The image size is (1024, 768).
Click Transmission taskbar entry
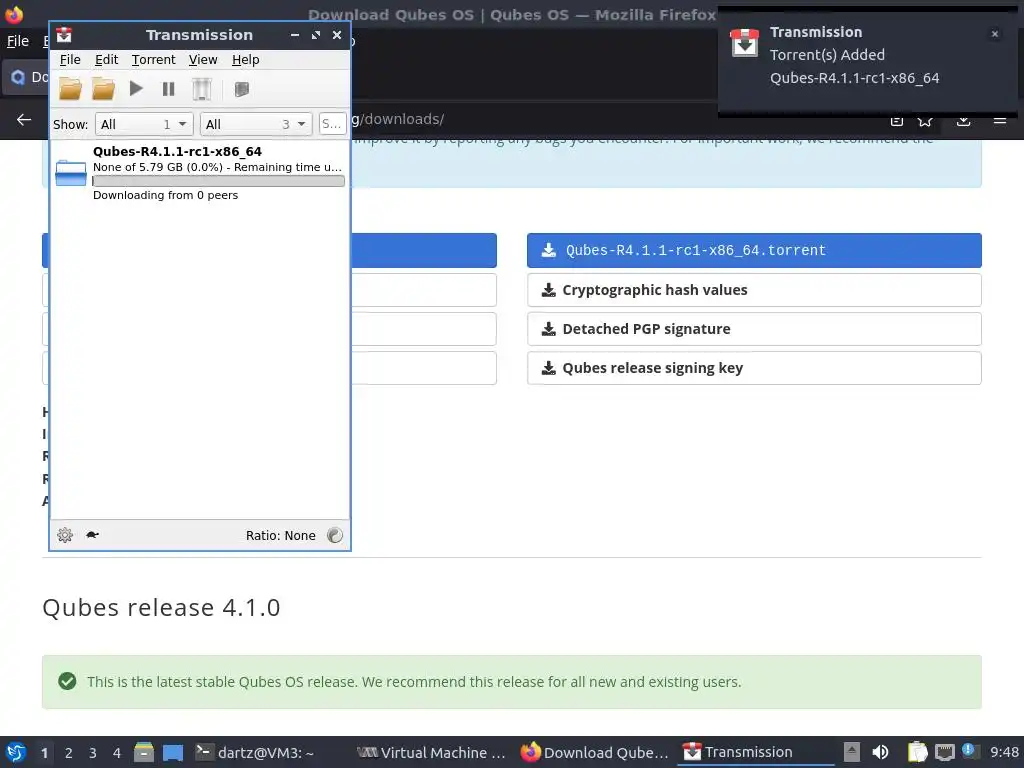[x=756, y=752]
